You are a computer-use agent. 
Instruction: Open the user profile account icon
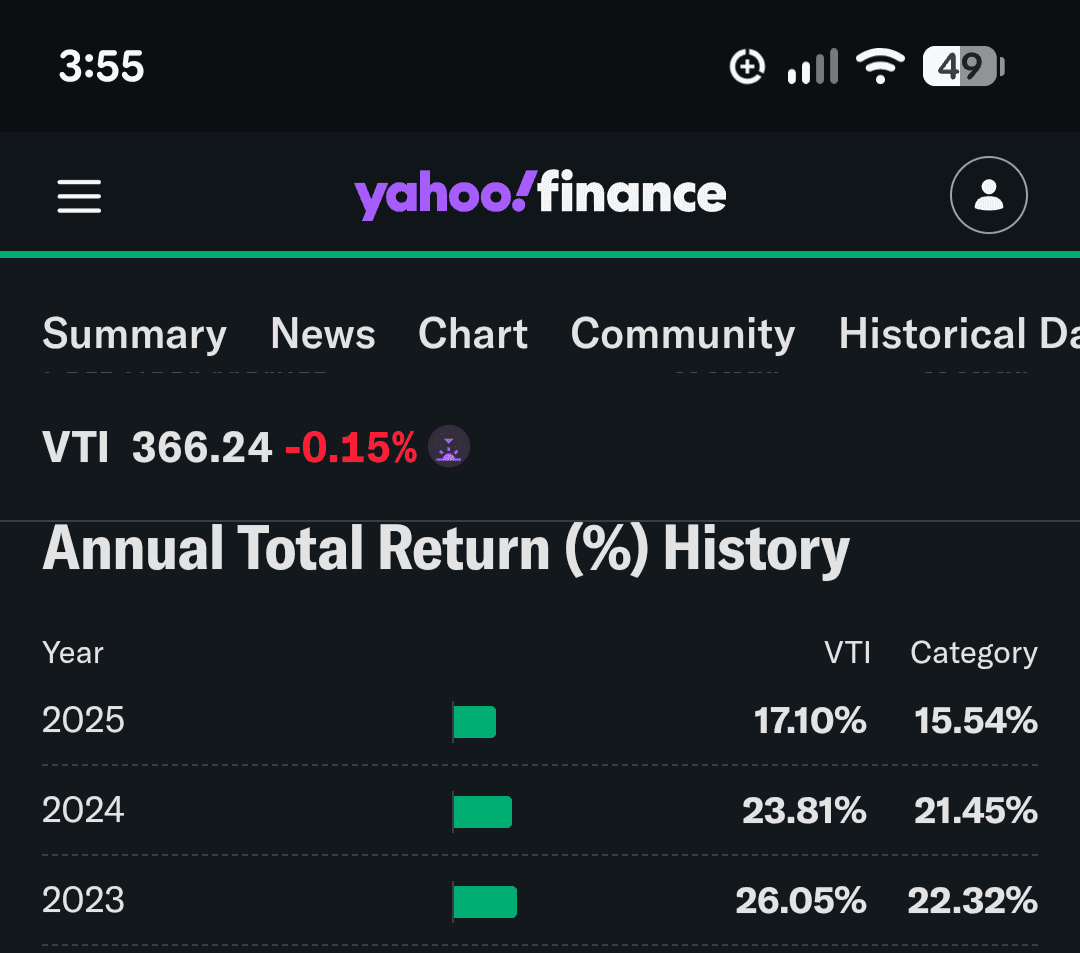(x=988, y=195)
